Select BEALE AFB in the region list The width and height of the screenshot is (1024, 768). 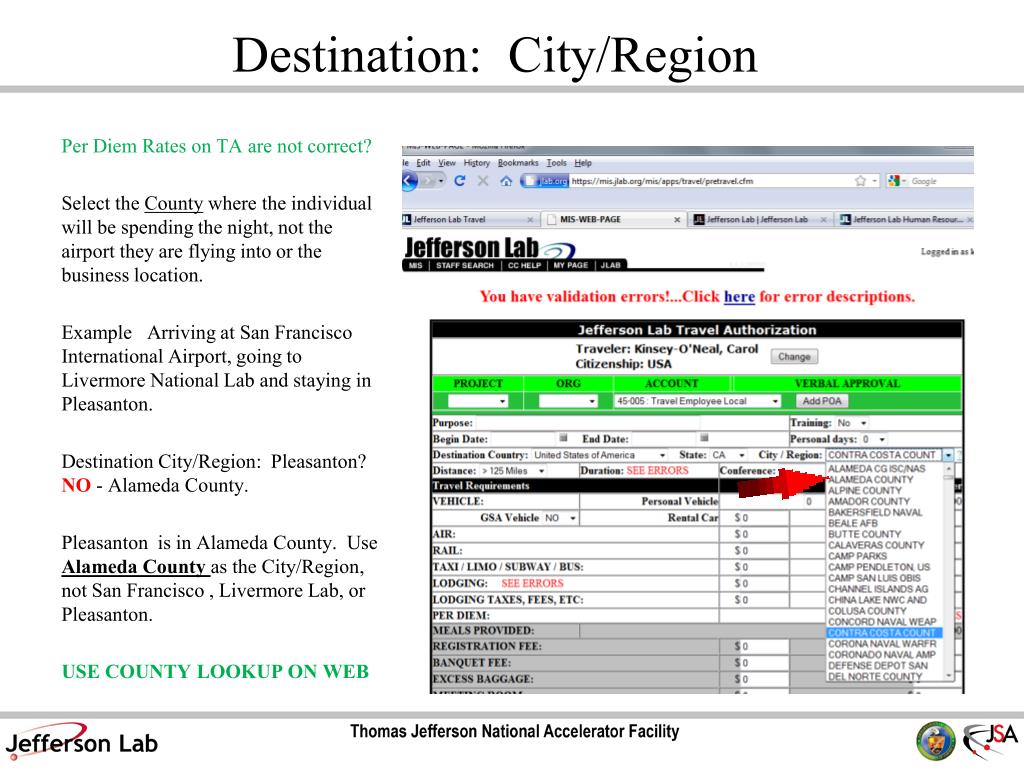(x=853, y=523)
